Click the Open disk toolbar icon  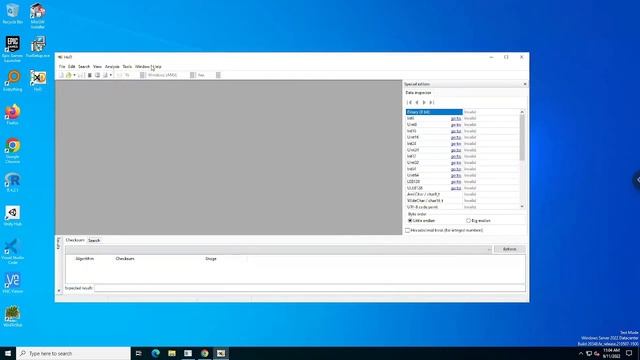[x=98, y=75]
